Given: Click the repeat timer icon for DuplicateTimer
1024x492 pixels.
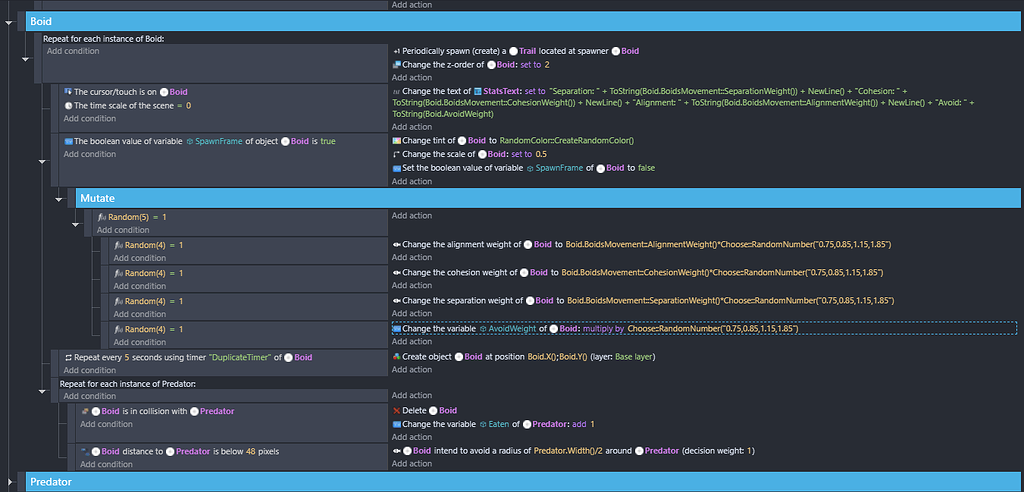Looking at the screenshot, I should click(x=68, y=357).
